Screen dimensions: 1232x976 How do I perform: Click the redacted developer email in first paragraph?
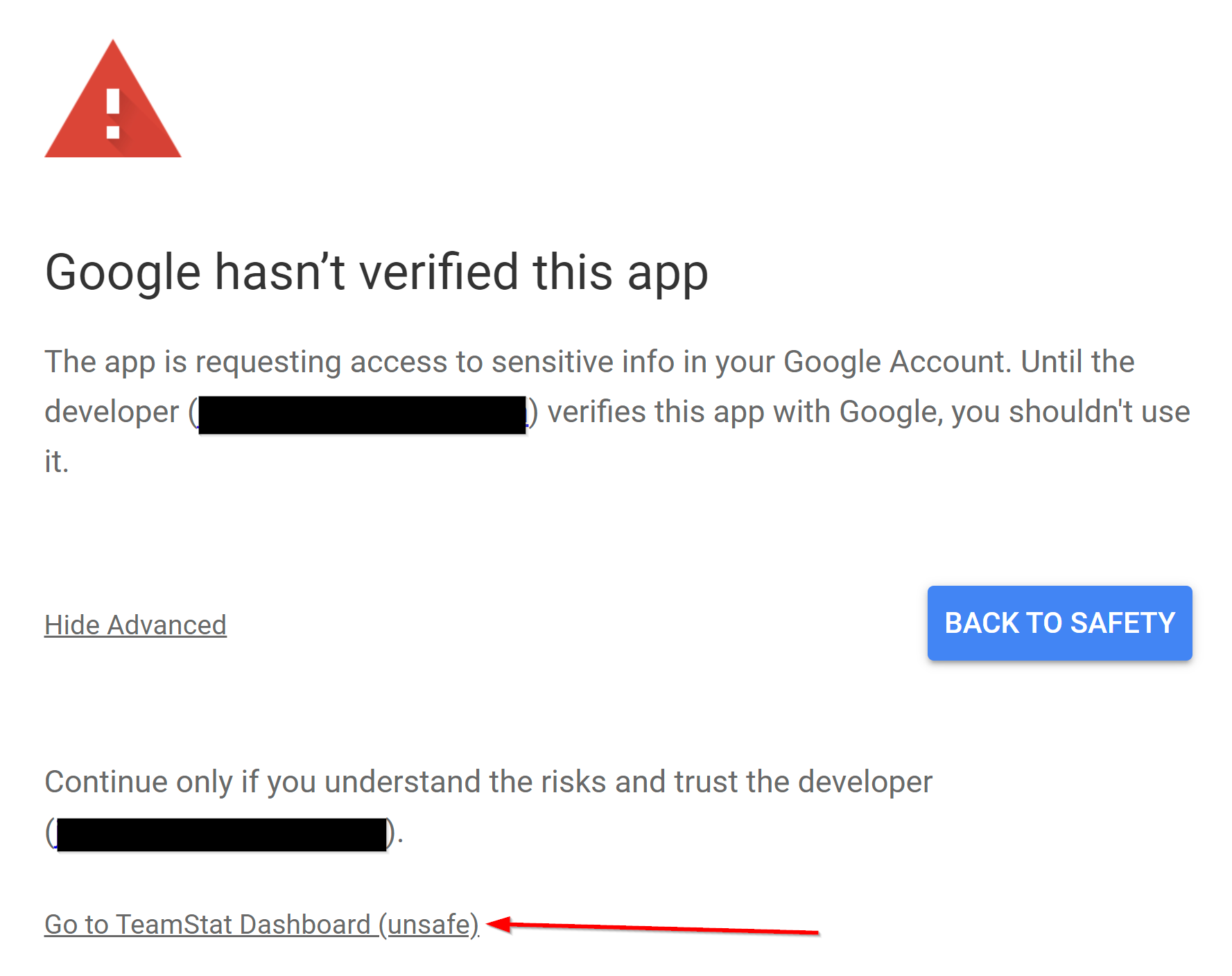click(362, 415)
